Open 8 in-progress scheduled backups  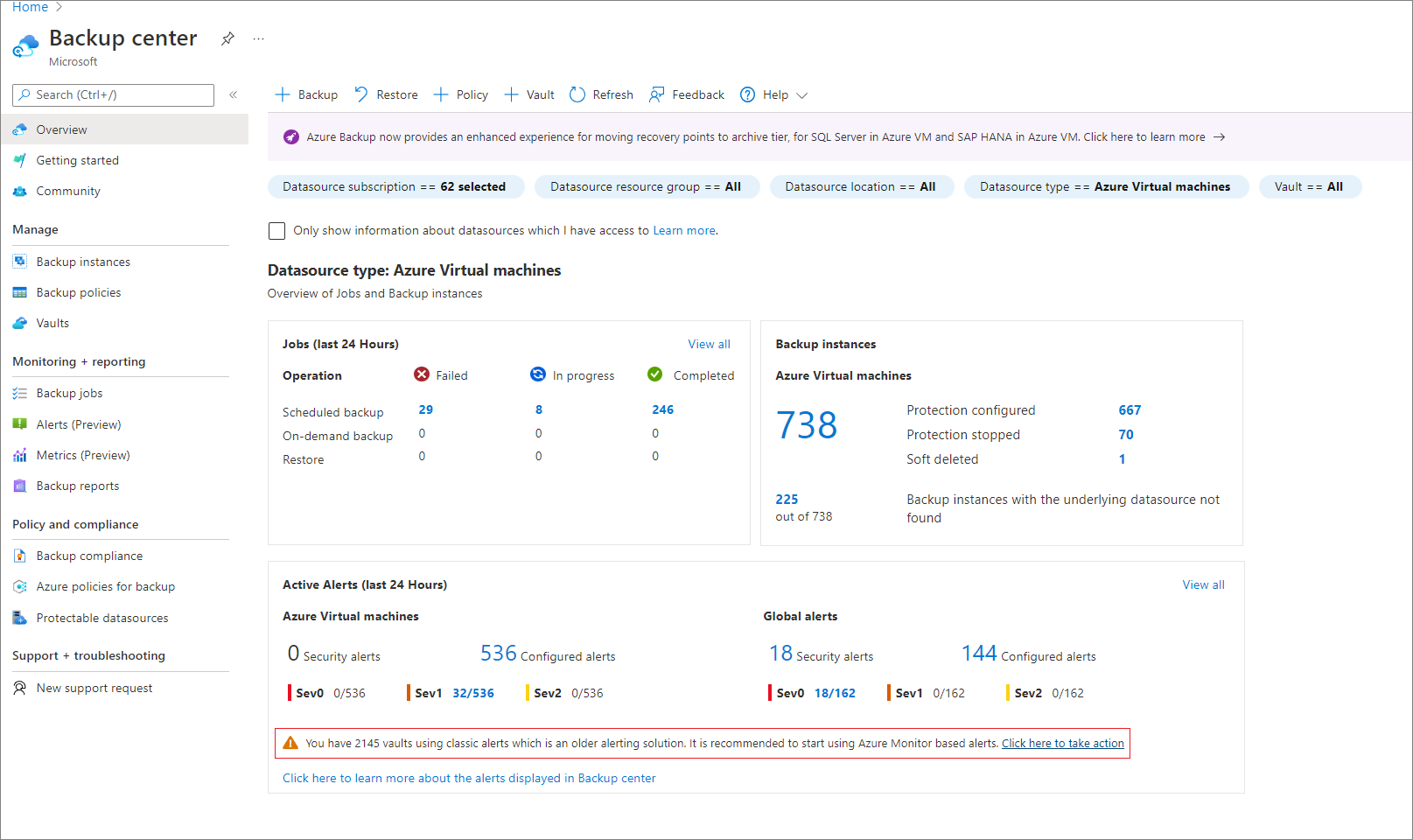539,409
